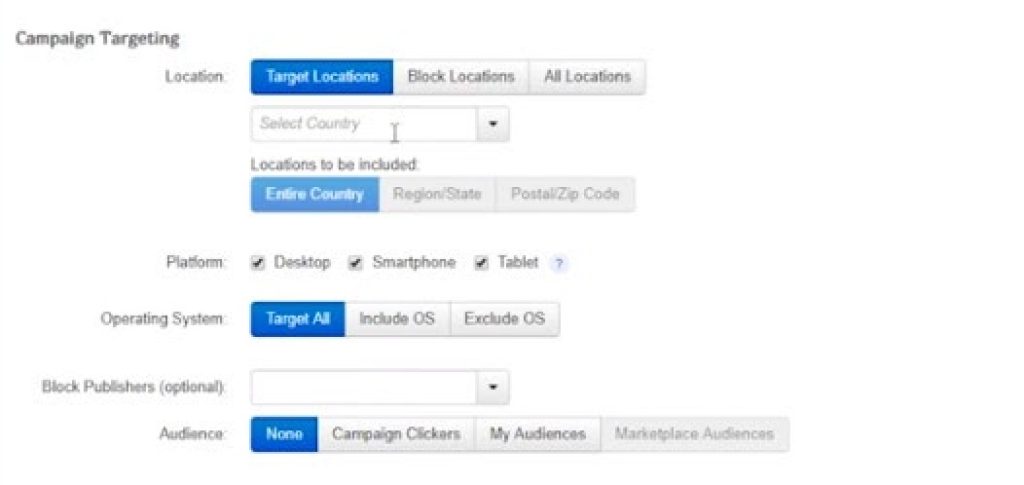Open the Select Country dropdown arrow
The width and height of the screenshot is (1024, 485).
[x=492, y=125]
